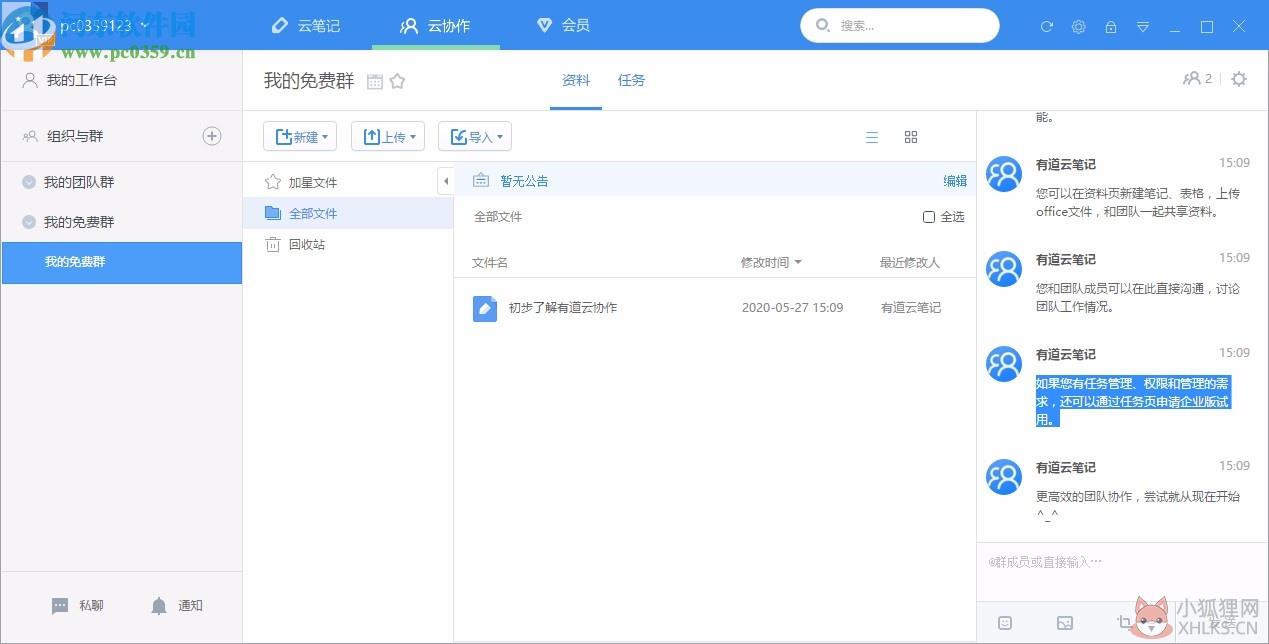This screenshot has height=644, width=1269.
Task: Collapse the file sidebar with arrow handle
Action: (x=446, y=181)
